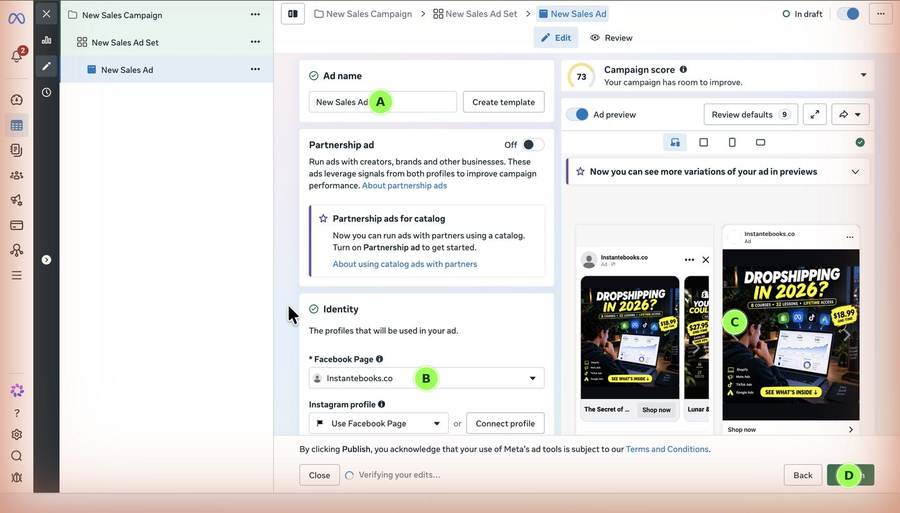Select the square placement preview icon
This screenshot has width=900, height=513.
tap(703, 142)
